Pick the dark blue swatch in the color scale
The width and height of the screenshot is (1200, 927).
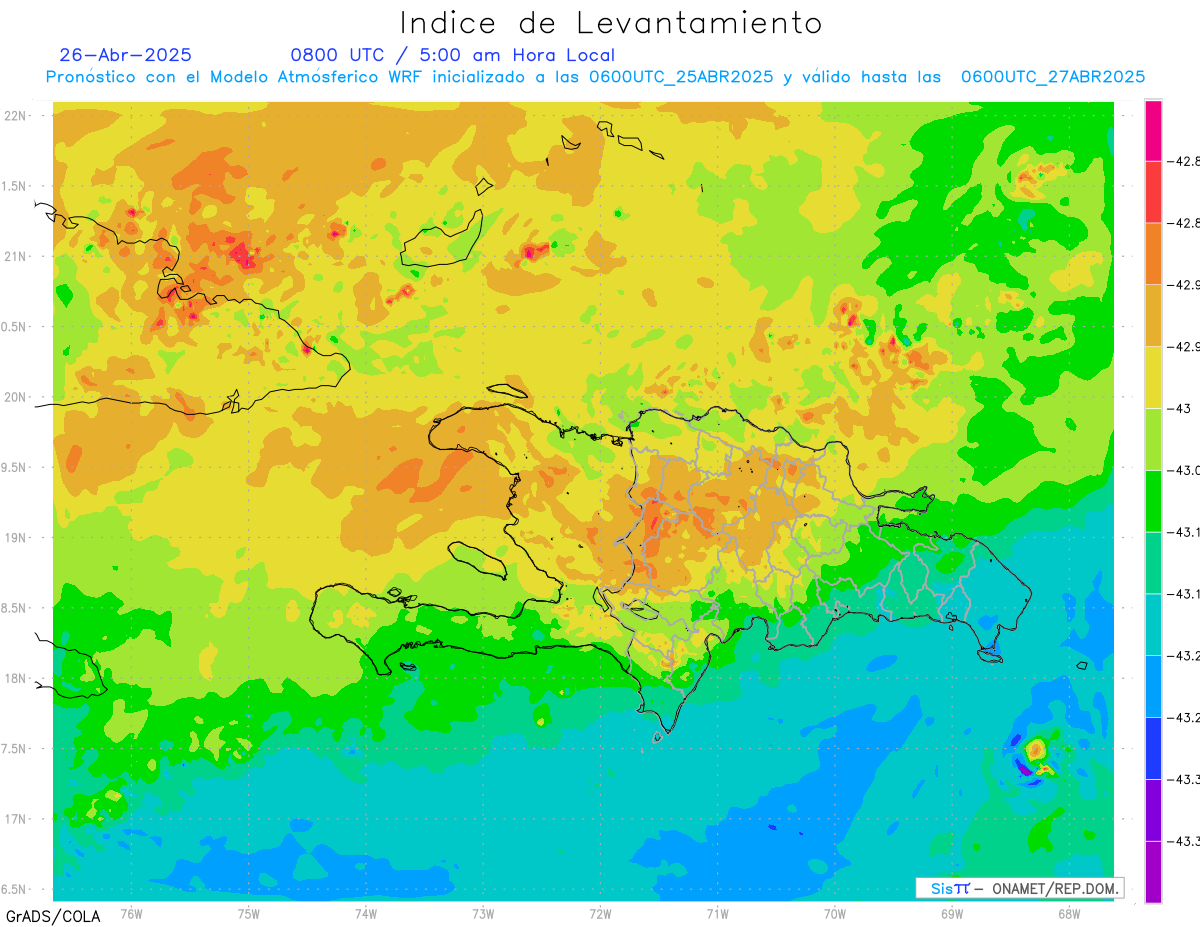pos(1153,748)
